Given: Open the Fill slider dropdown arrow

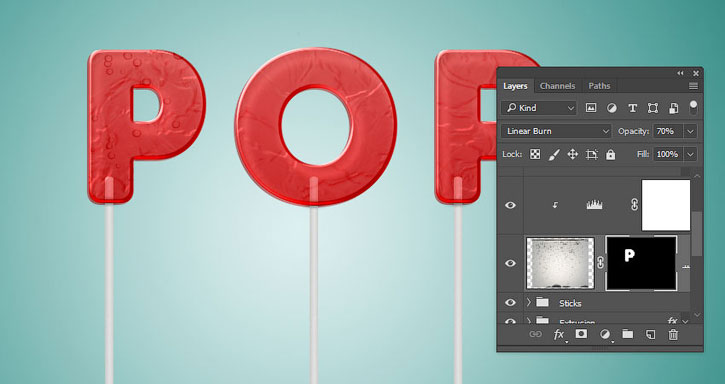Looking at the screenshot, I should (690, 154).
